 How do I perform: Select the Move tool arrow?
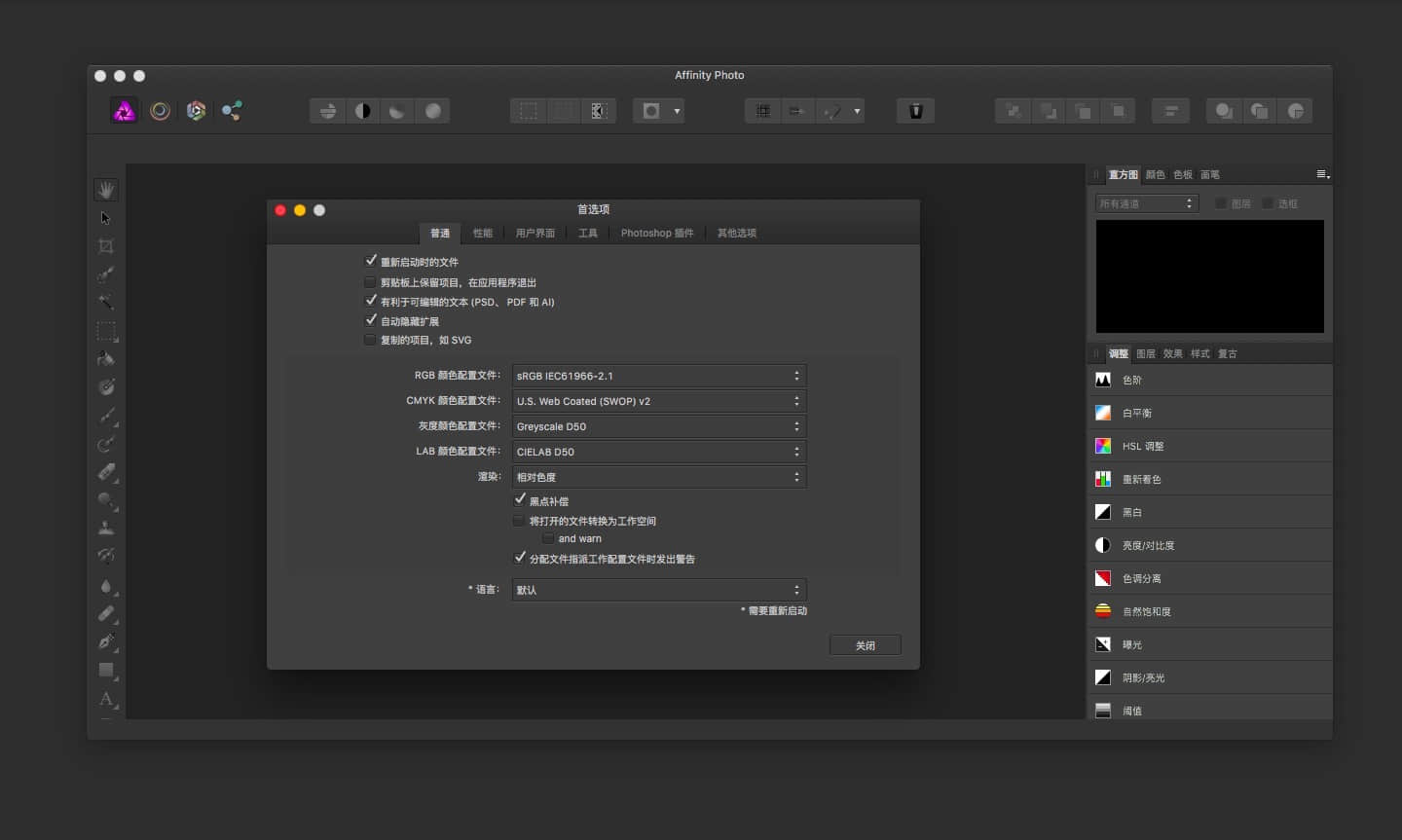[x=106, y=218]
